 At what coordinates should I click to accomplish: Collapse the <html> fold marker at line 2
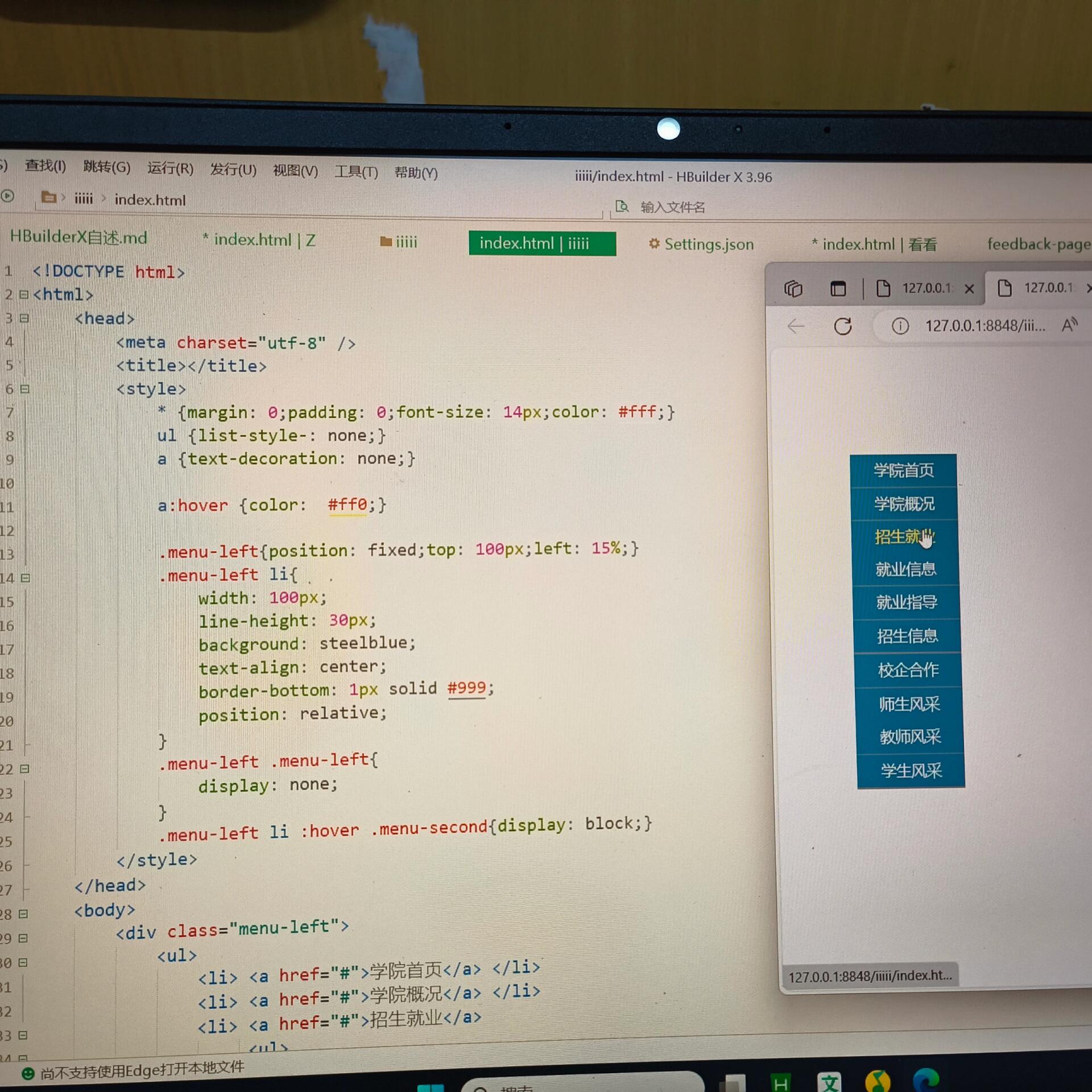[24, 295]
